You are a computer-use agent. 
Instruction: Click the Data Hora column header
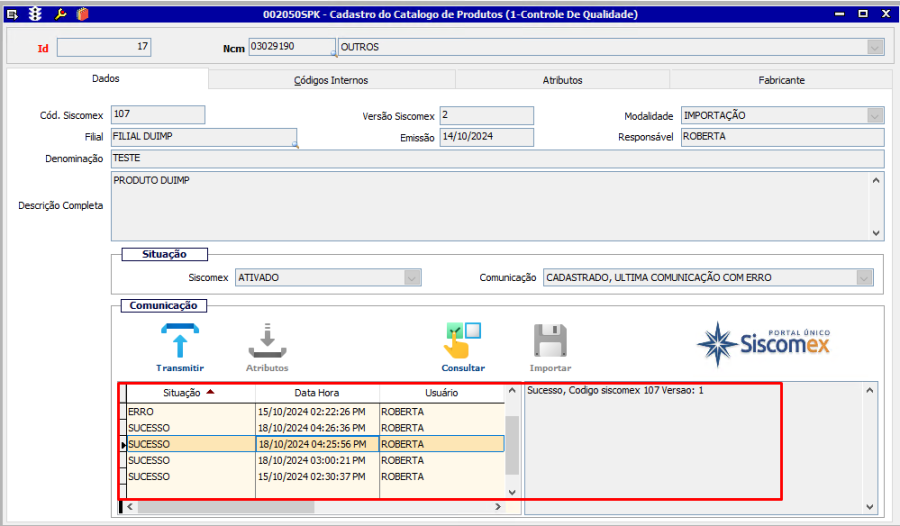coord(318,393)
